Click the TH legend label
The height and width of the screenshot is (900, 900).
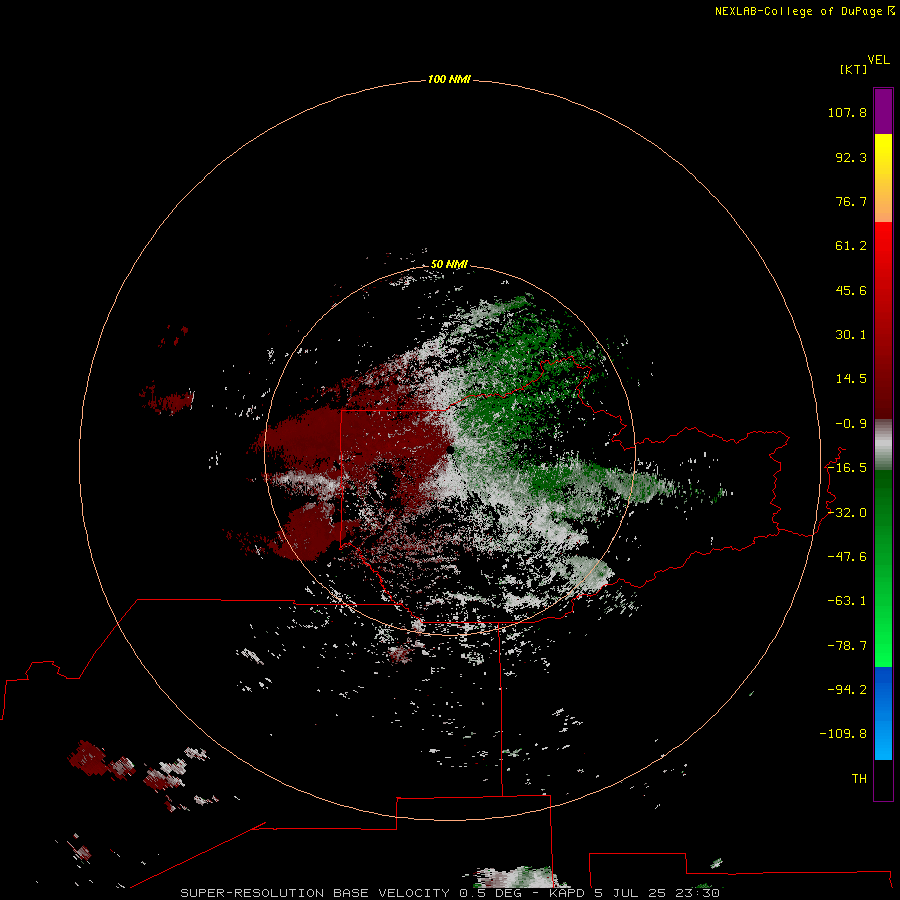(x=859, y=779)
